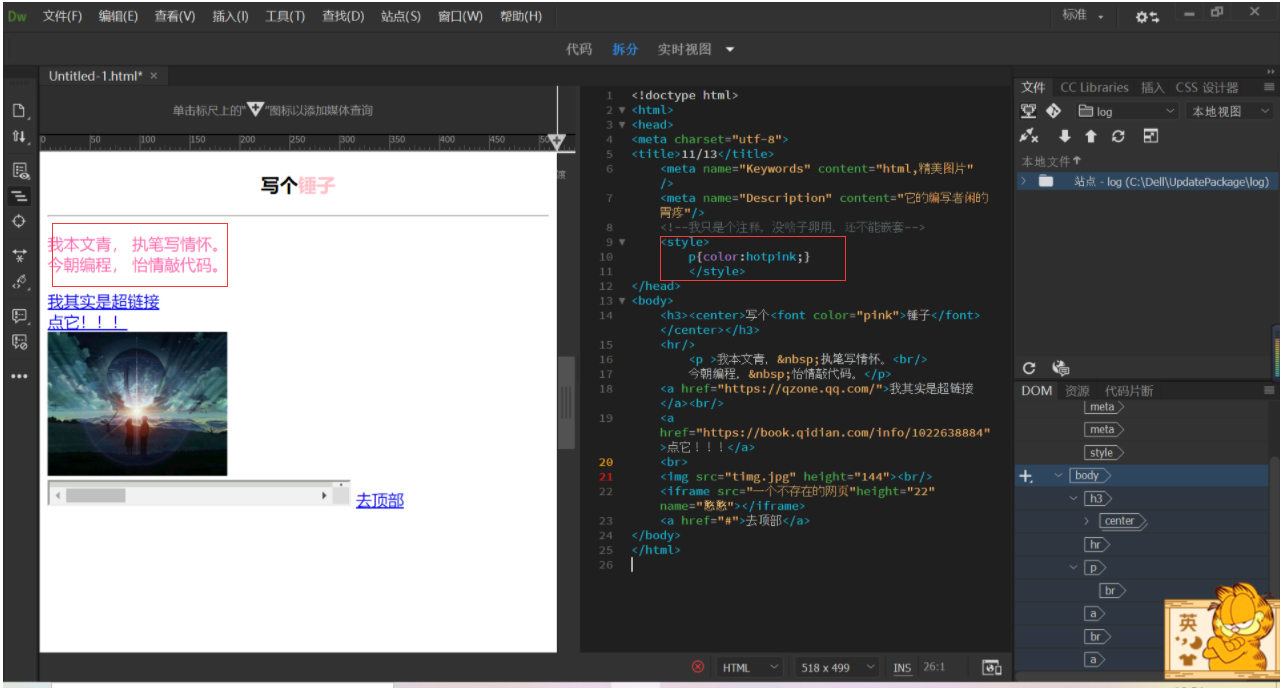Screen dimensions: 1280x688
Task: Click the 我其实是超链接 link
Action: (x=103, y=302)
